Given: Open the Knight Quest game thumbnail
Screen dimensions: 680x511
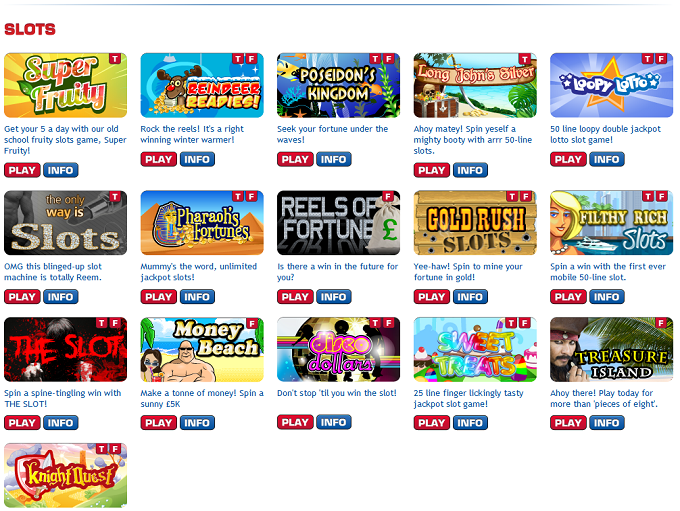Looking at the screenshot, I should pos(65,475).
